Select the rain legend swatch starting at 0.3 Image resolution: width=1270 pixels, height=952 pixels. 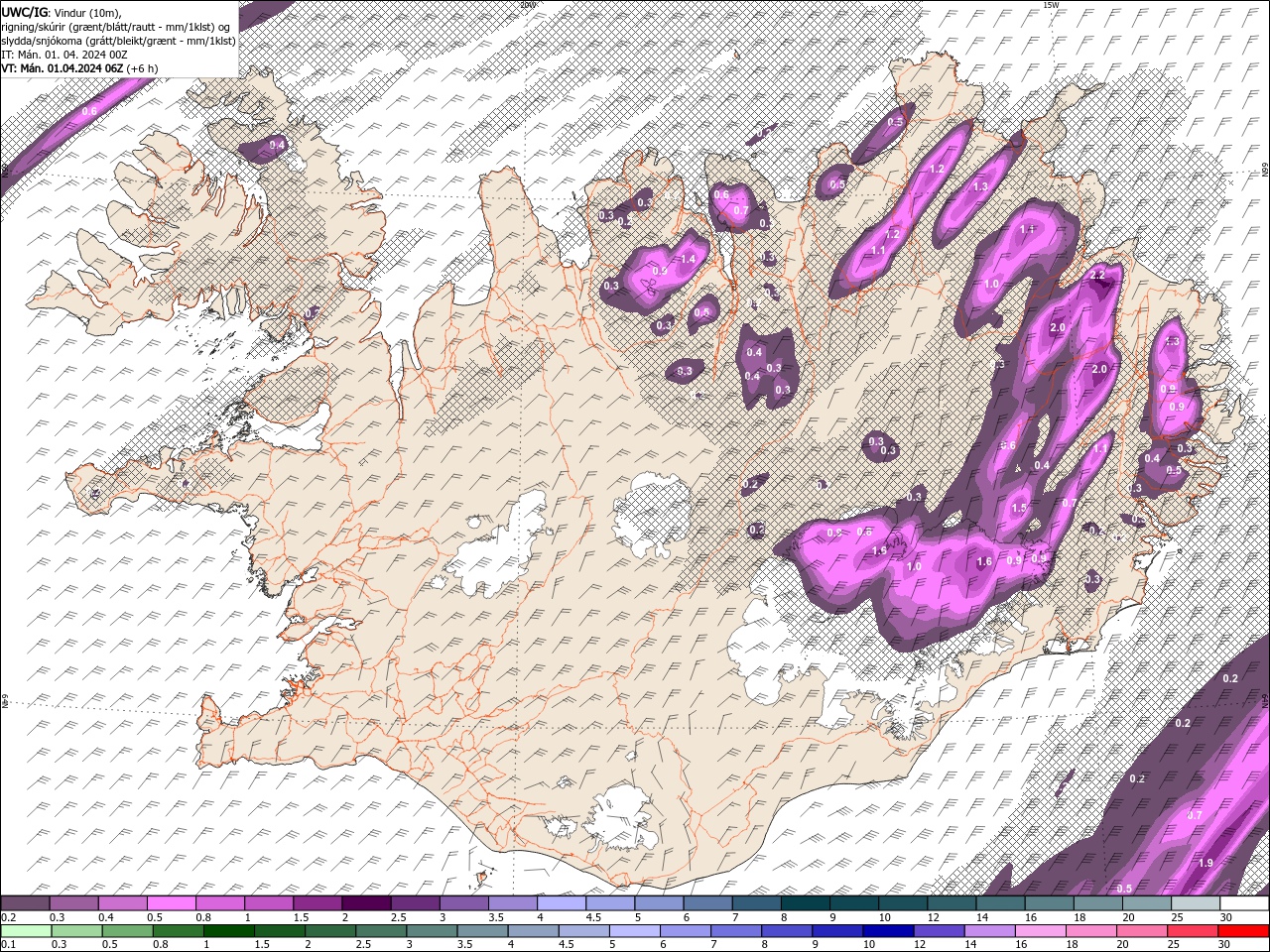76,931
